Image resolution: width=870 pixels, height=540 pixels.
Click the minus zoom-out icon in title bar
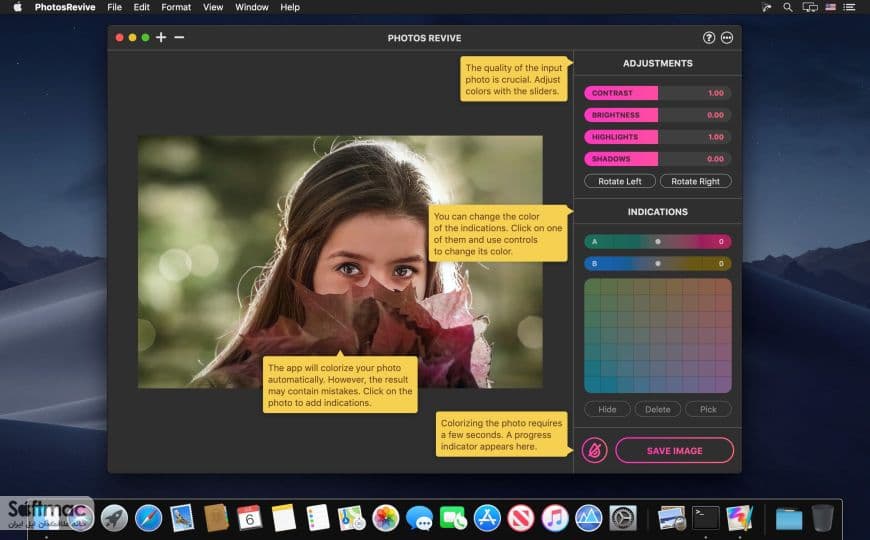pyautogui.click(x=179, y=37)
